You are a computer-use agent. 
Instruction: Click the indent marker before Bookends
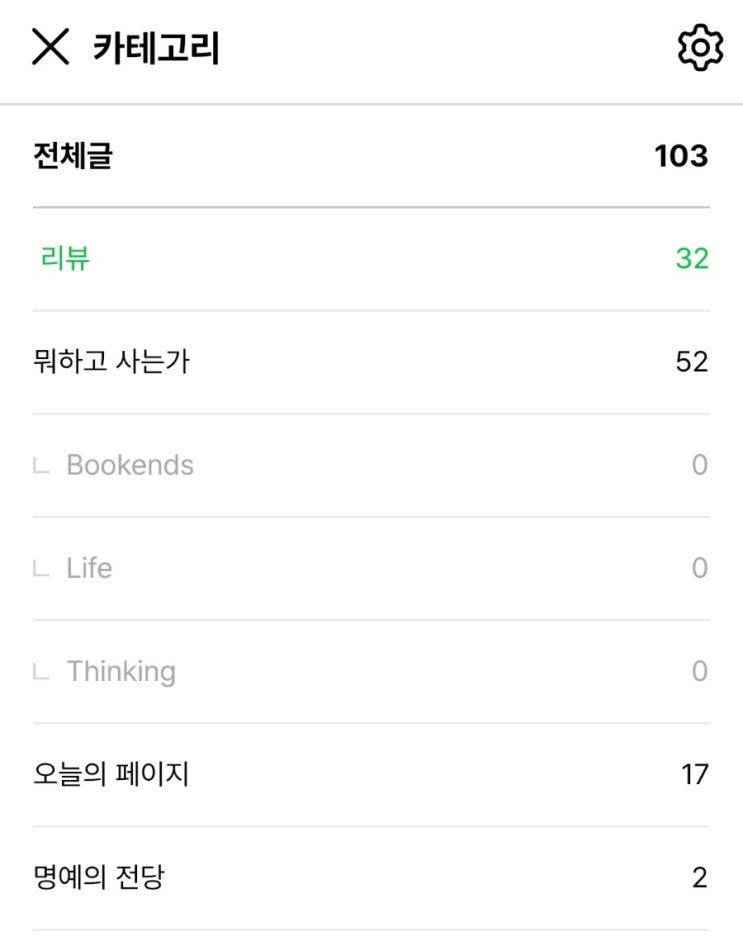[41, 466]
